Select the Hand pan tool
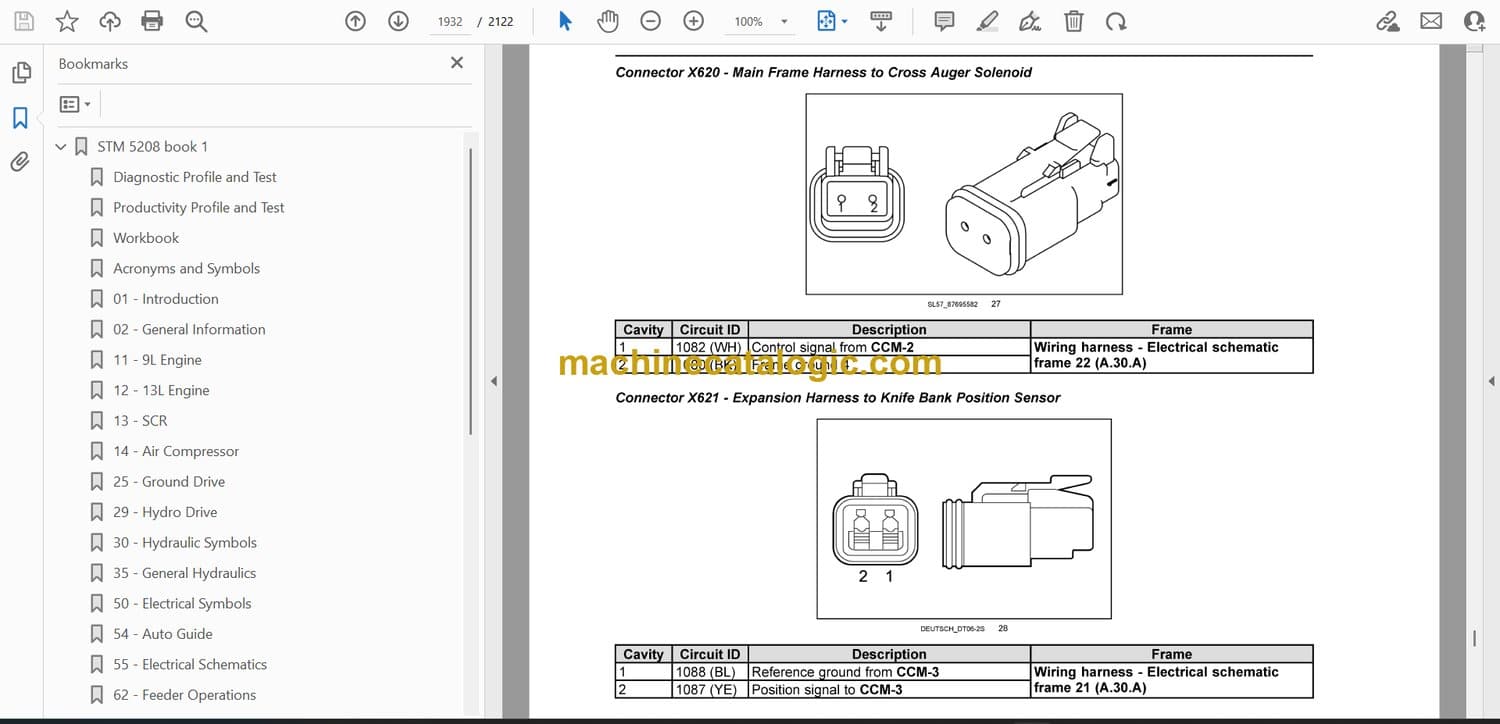This screenshot has width=1500, height=724. [x=607, y=21]
